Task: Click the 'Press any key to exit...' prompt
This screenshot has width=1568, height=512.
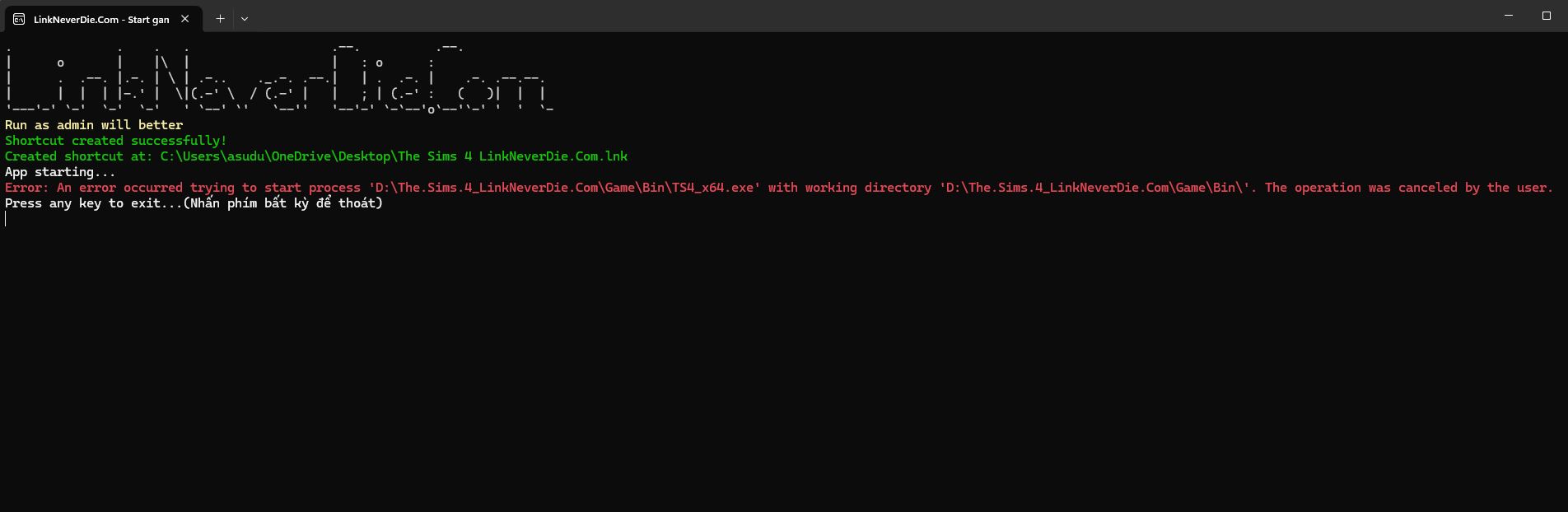Action: pyautogui.click(x=94, y=203)
